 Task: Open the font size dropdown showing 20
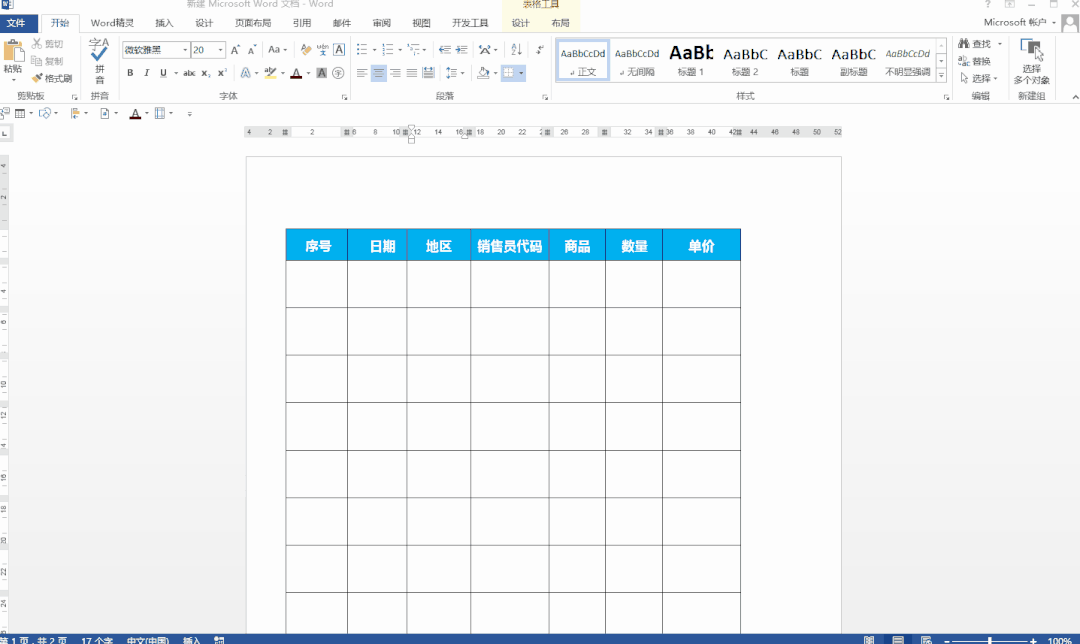tap(220, 50)
